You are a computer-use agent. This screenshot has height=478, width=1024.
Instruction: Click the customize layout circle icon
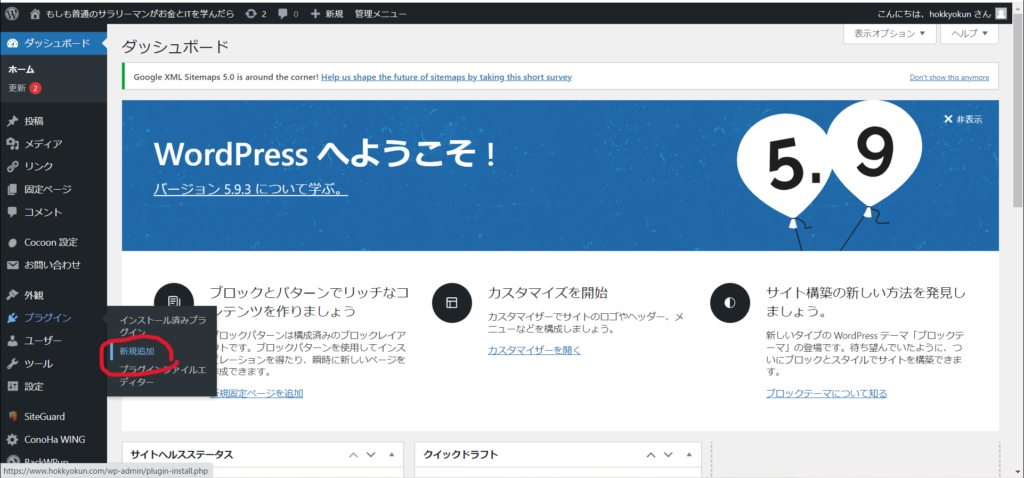pos(452,303)
